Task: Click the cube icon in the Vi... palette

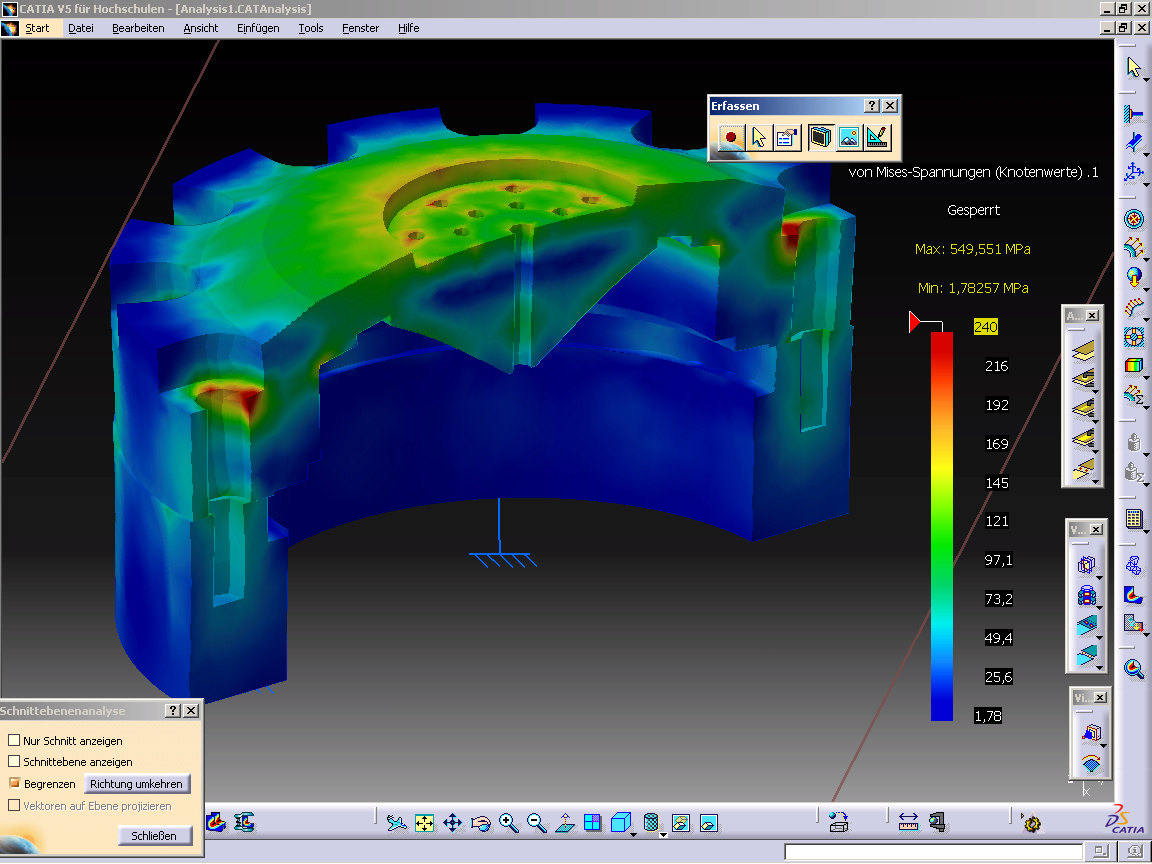Action: (x=1091, y=732)
